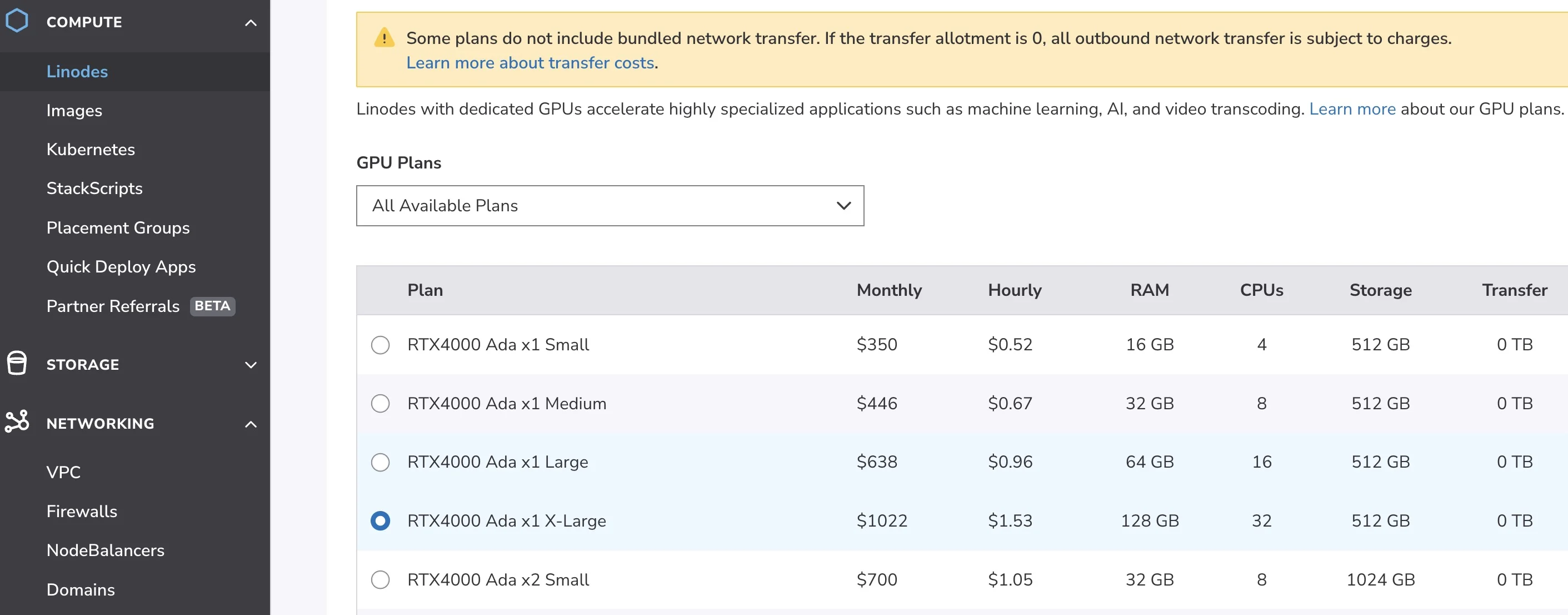Image resolution: width=1568 pixels, height=615 pixels.
Task: Select RTX4000 Ada x1 Small plan
Action: pos(381,345)
